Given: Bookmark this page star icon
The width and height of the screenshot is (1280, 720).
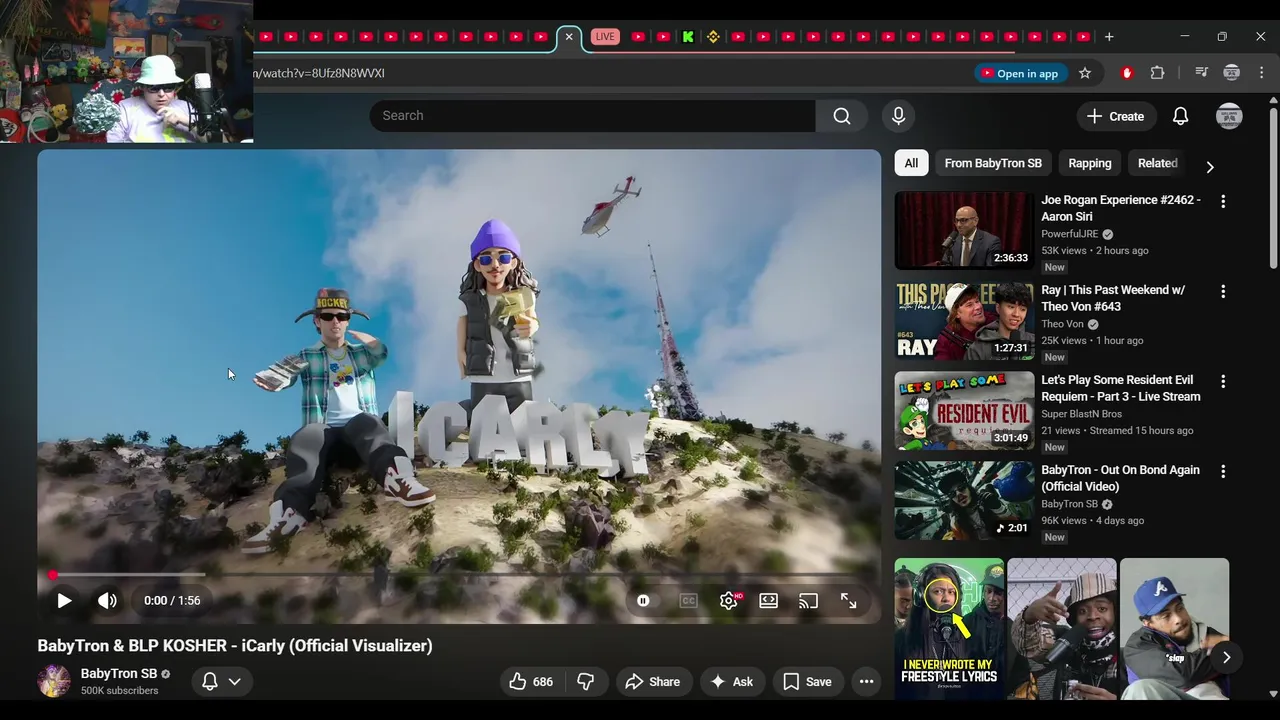Looking at the screenshot, I should pyautogui.click(x=1085, y=73).
